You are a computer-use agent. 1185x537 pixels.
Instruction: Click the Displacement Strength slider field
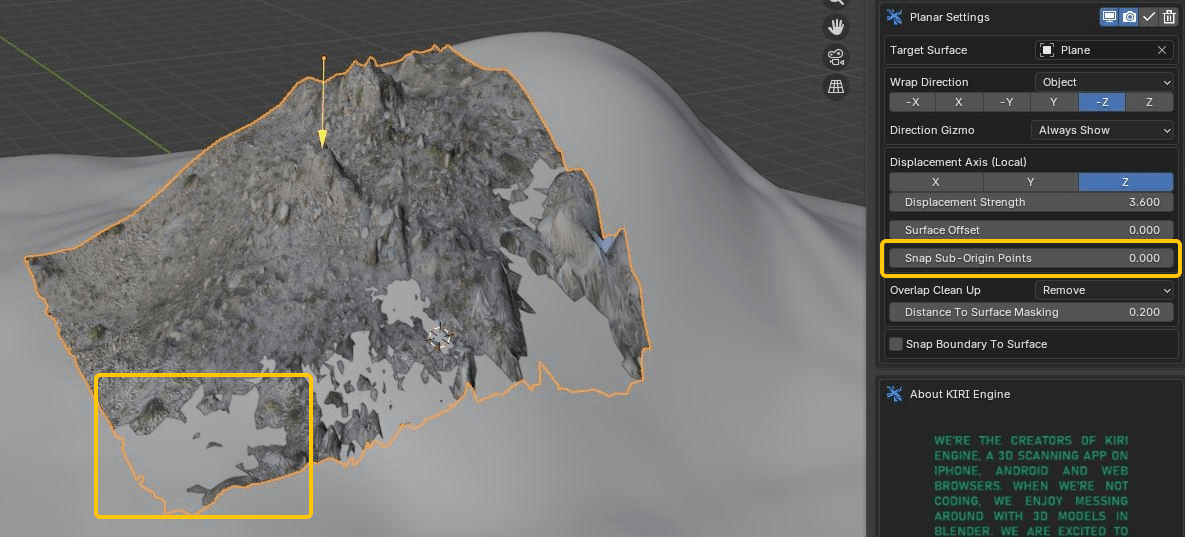1031,202
